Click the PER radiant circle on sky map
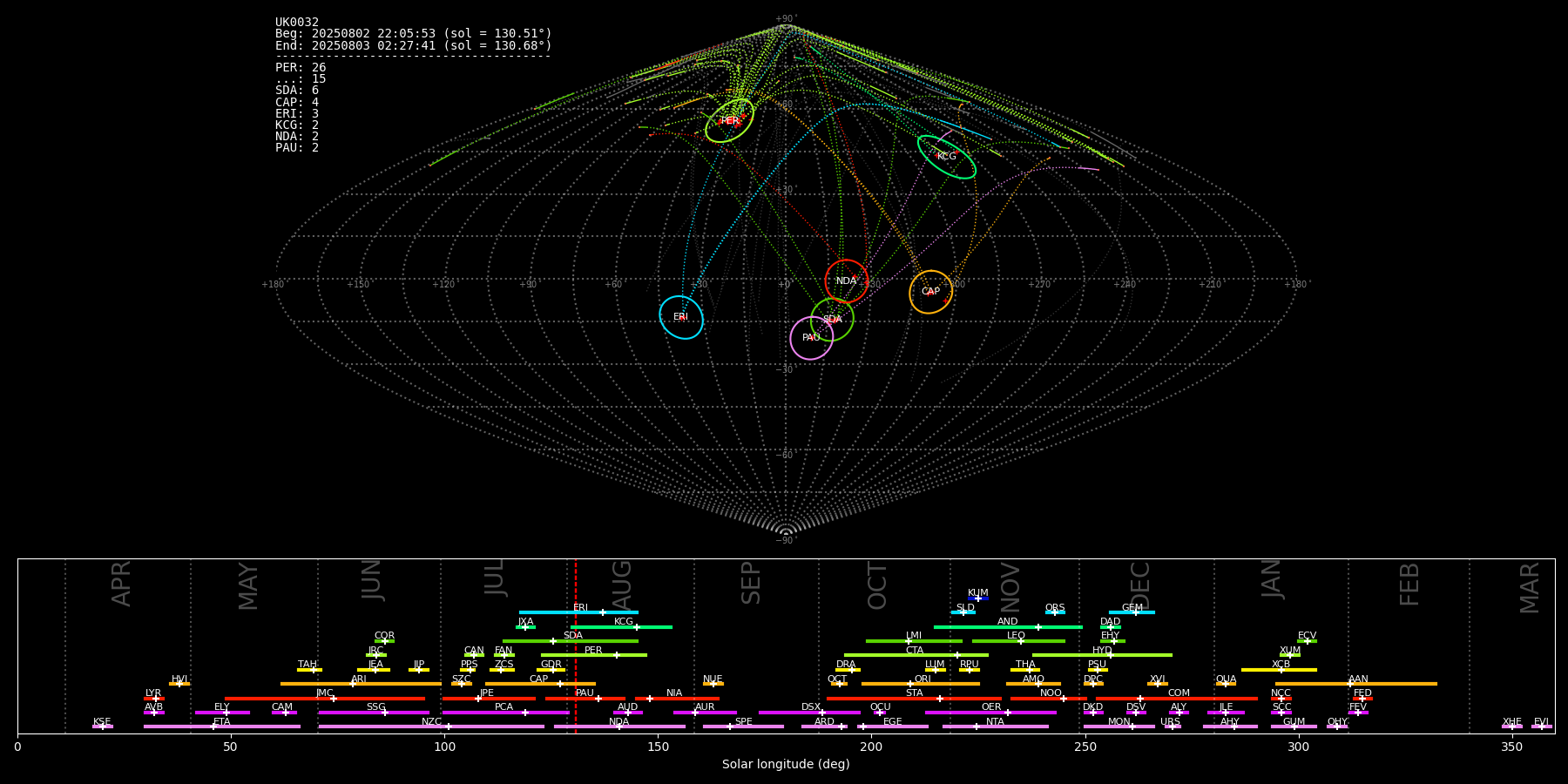This screenshot has height=784, width=1568. (x=730, y=120)
